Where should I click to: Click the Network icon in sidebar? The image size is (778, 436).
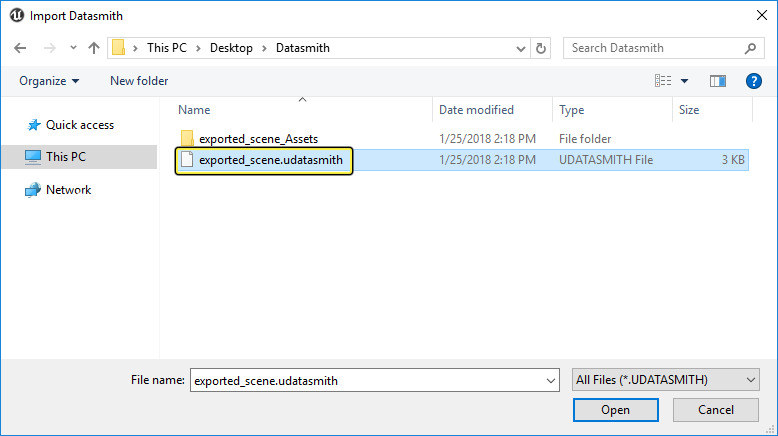33,190
